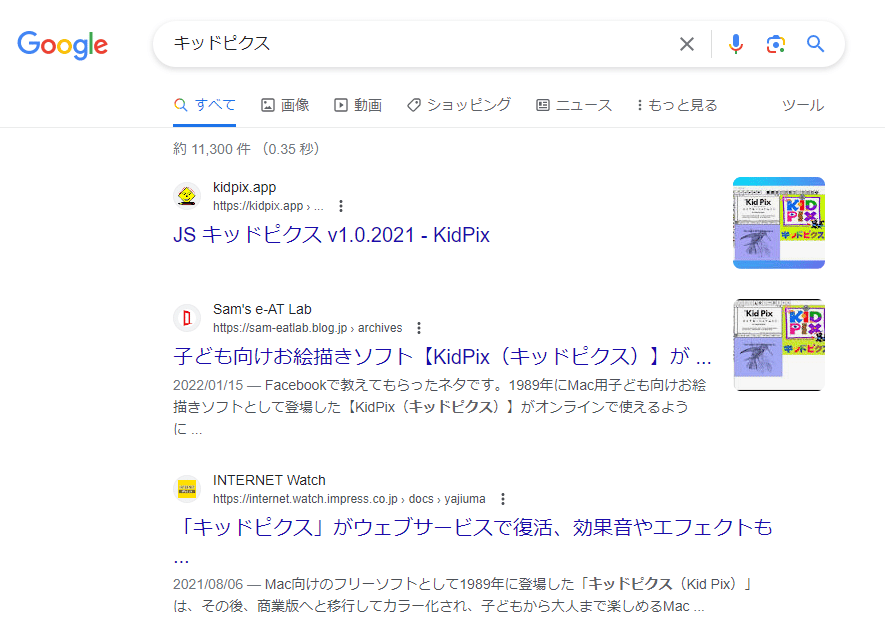This screenshot has width=885, height=634.
Task: Click the blue search magnifier button
Action: (x=815, y=43)
